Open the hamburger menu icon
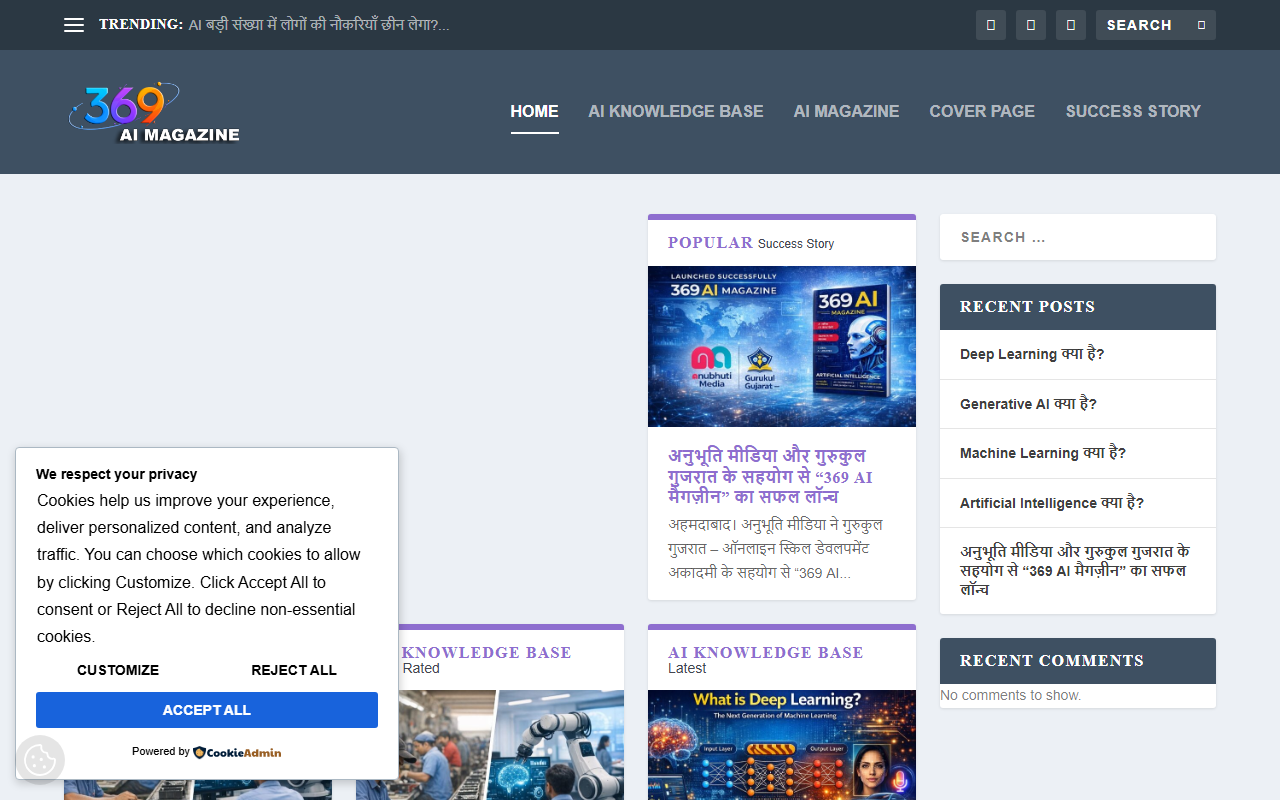This screenshot has width=1280, height=800. pyautogui.click(x=74, y=25)
